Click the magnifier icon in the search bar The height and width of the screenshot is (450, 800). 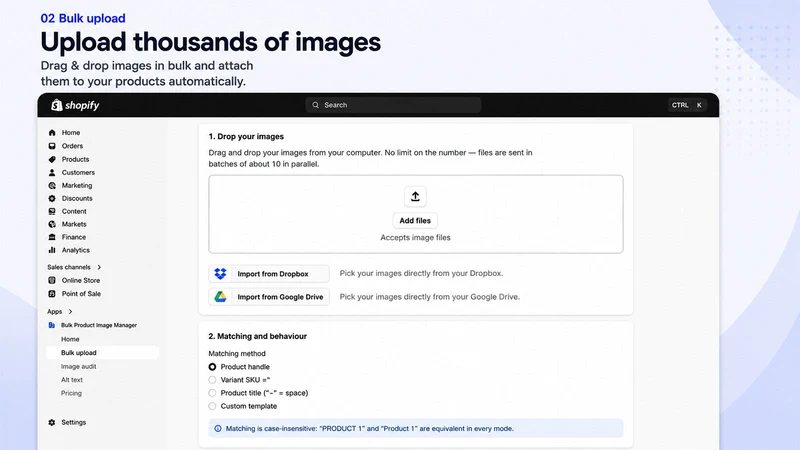point(316,105)
